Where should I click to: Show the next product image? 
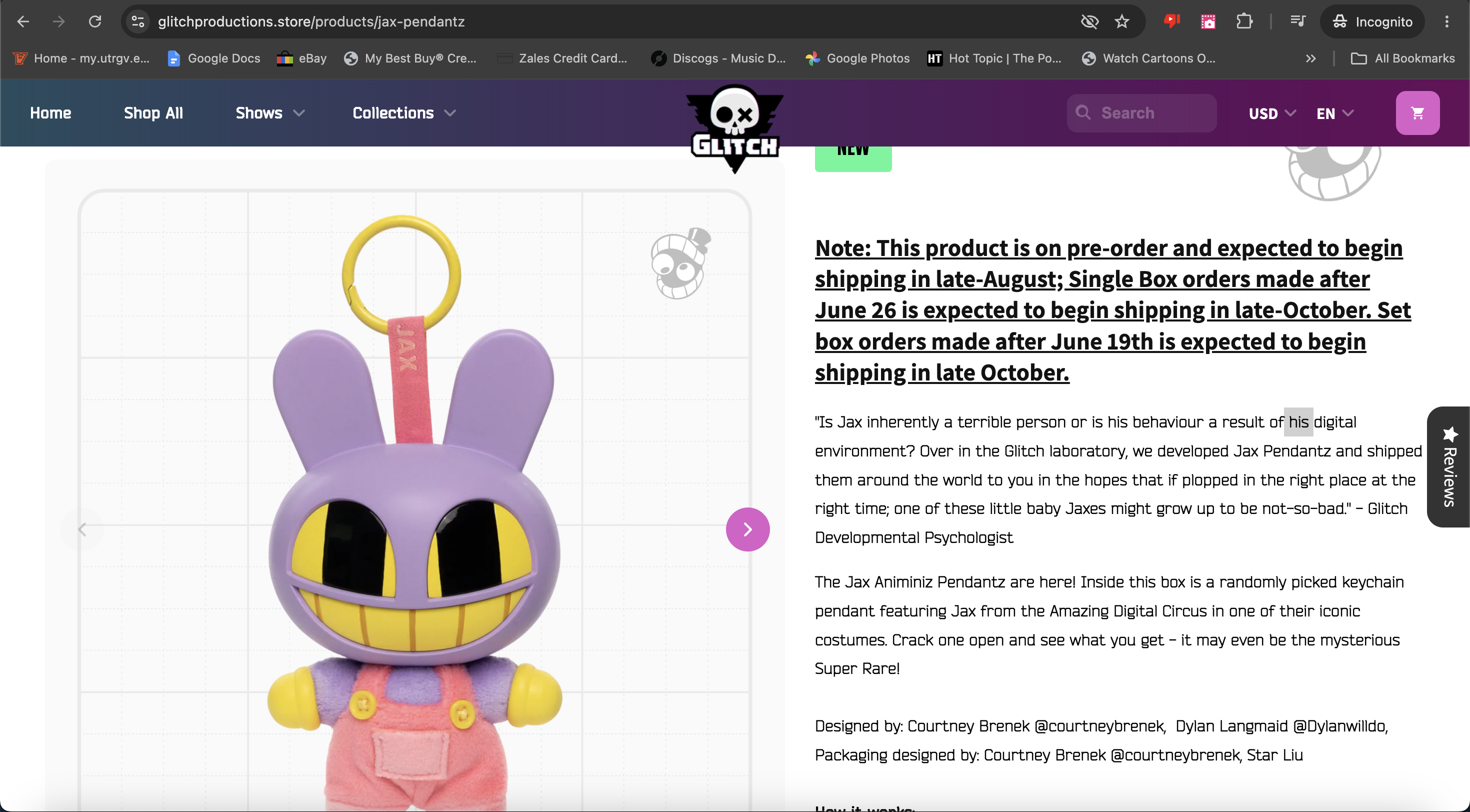coord(747,529)
